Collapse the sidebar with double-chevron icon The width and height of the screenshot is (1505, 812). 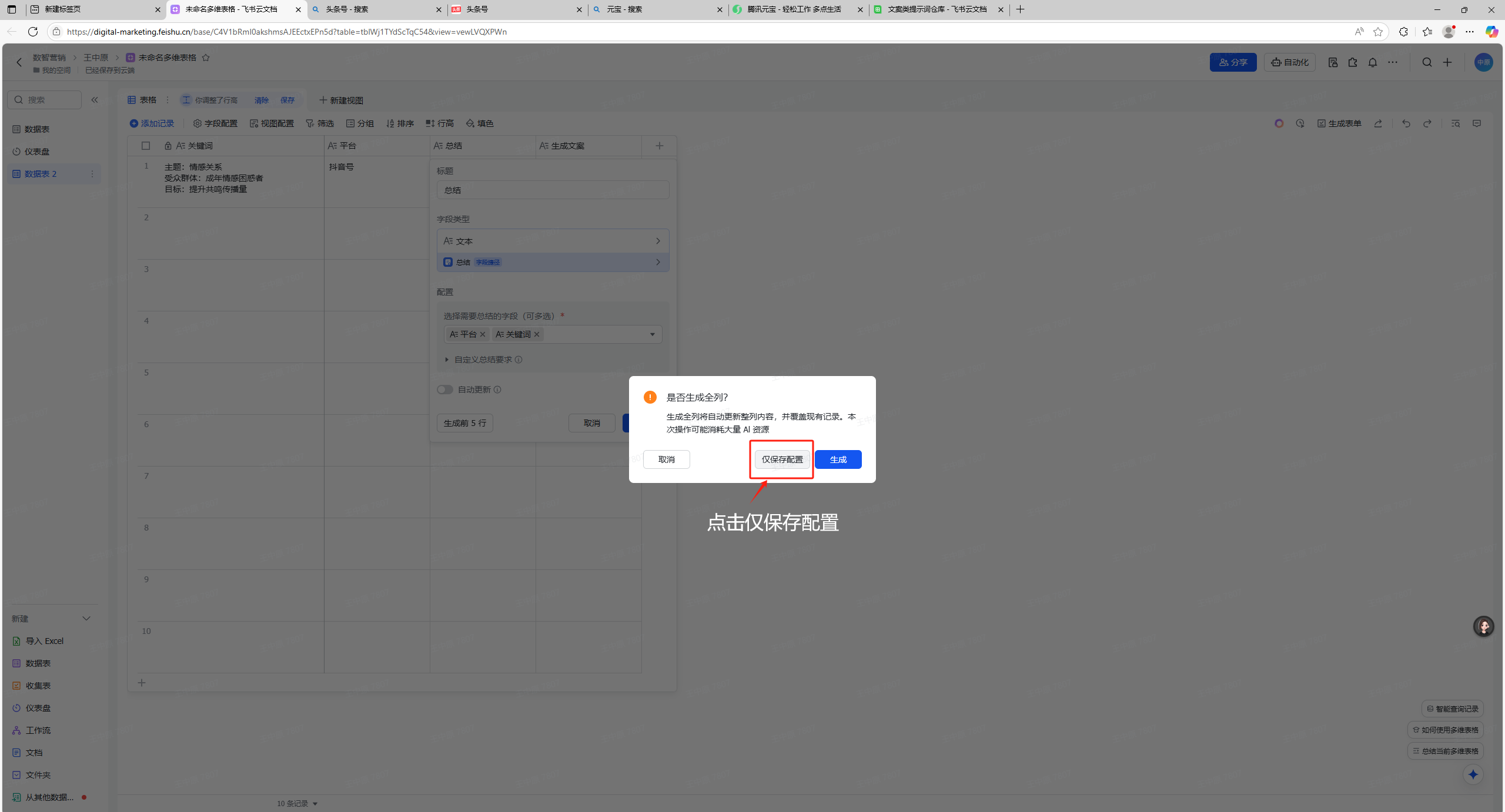tap(95, 100)
